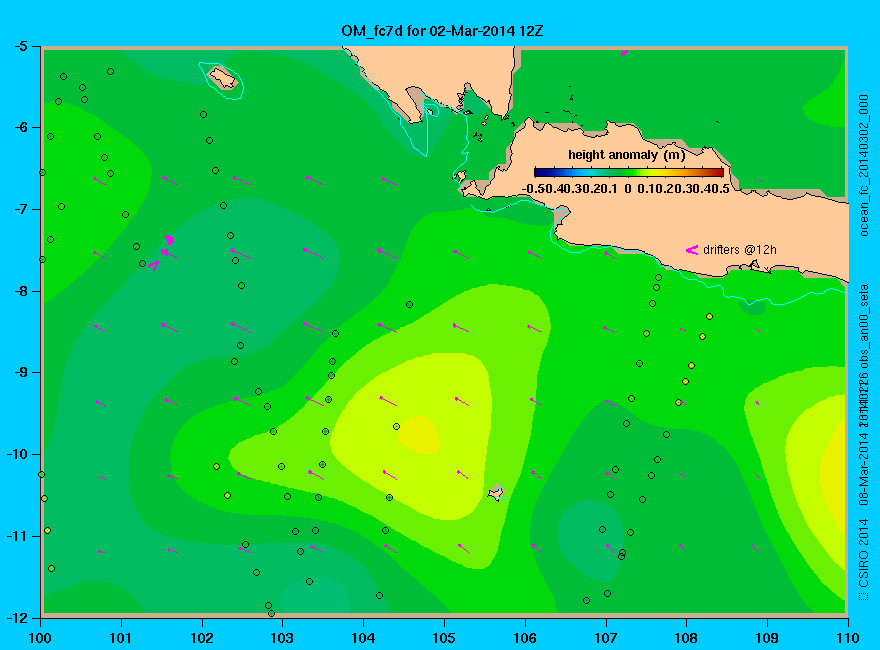
Task: Click the x-axis tick label 109
Action: (x=767, y=638)
